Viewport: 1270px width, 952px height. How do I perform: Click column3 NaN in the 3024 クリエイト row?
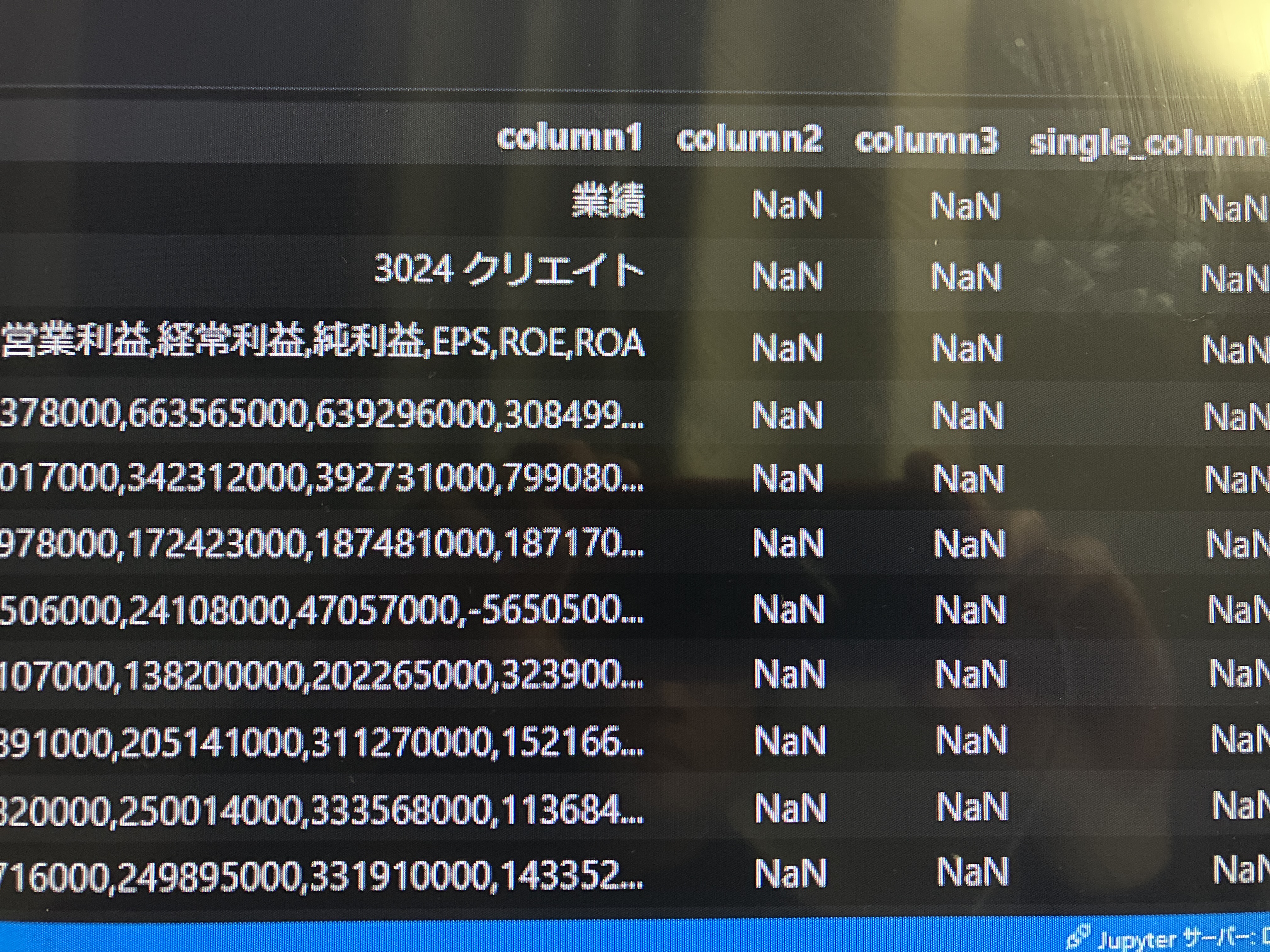point(966,277)
